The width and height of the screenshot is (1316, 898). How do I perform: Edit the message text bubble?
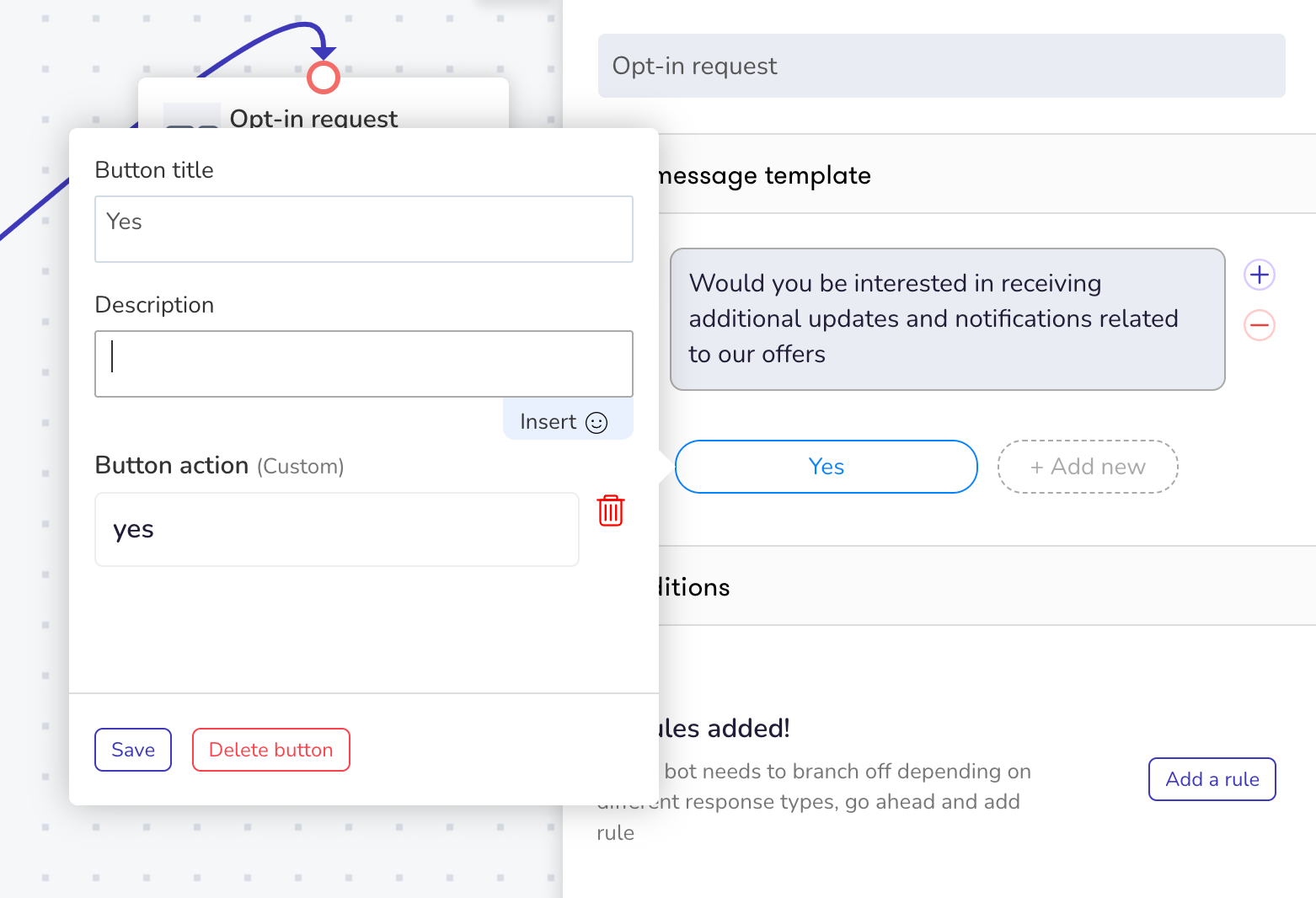coord(948,319)
